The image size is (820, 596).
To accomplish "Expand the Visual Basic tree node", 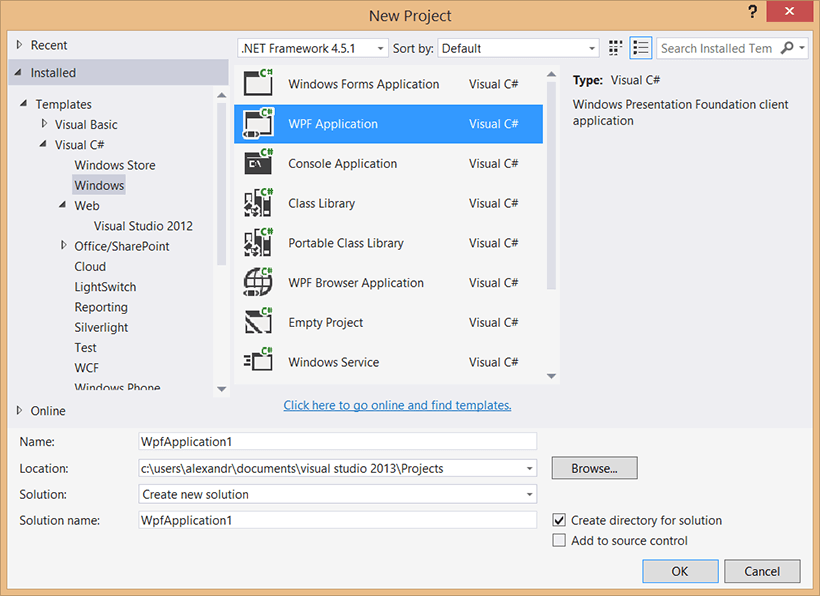I will click(44, 124).
